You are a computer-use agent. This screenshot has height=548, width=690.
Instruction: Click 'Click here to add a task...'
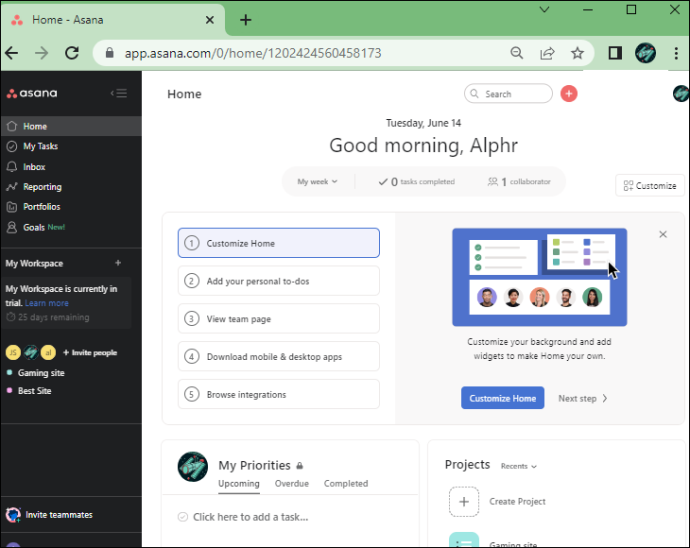tap(250, 517)
